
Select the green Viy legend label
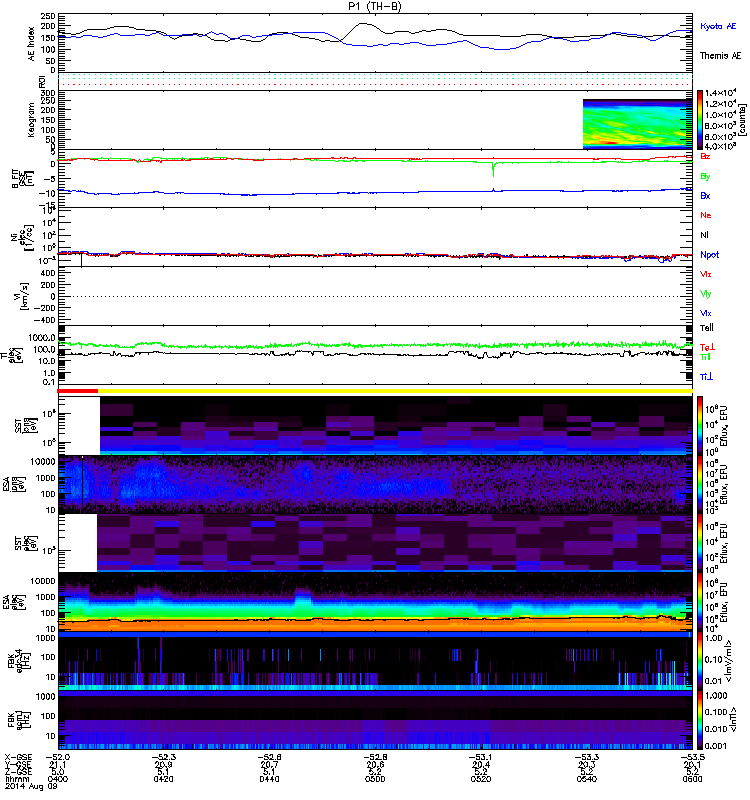(x=705, y=294)
